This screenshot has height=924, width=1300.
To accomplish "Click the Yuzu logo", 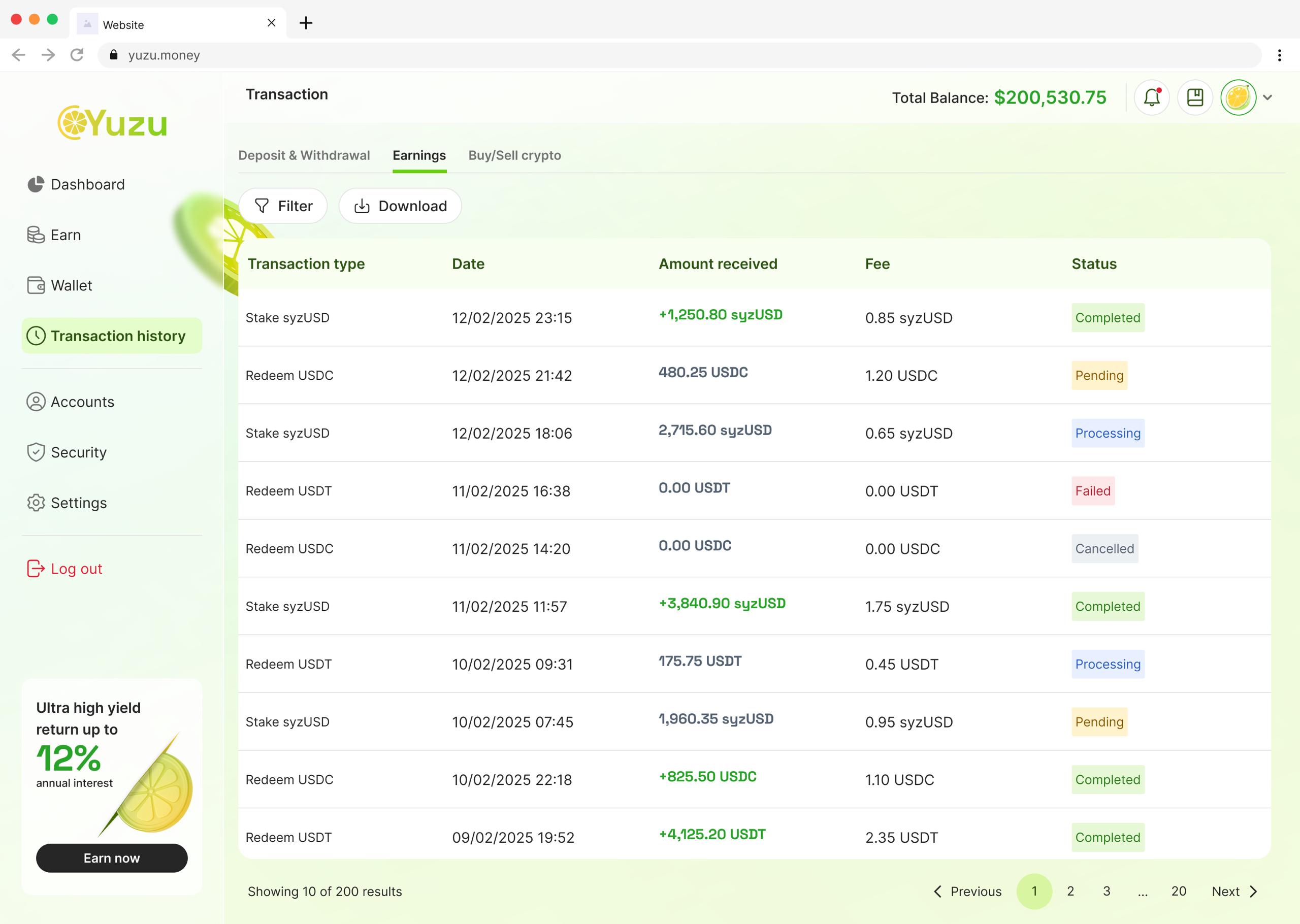I will (113, 122).
